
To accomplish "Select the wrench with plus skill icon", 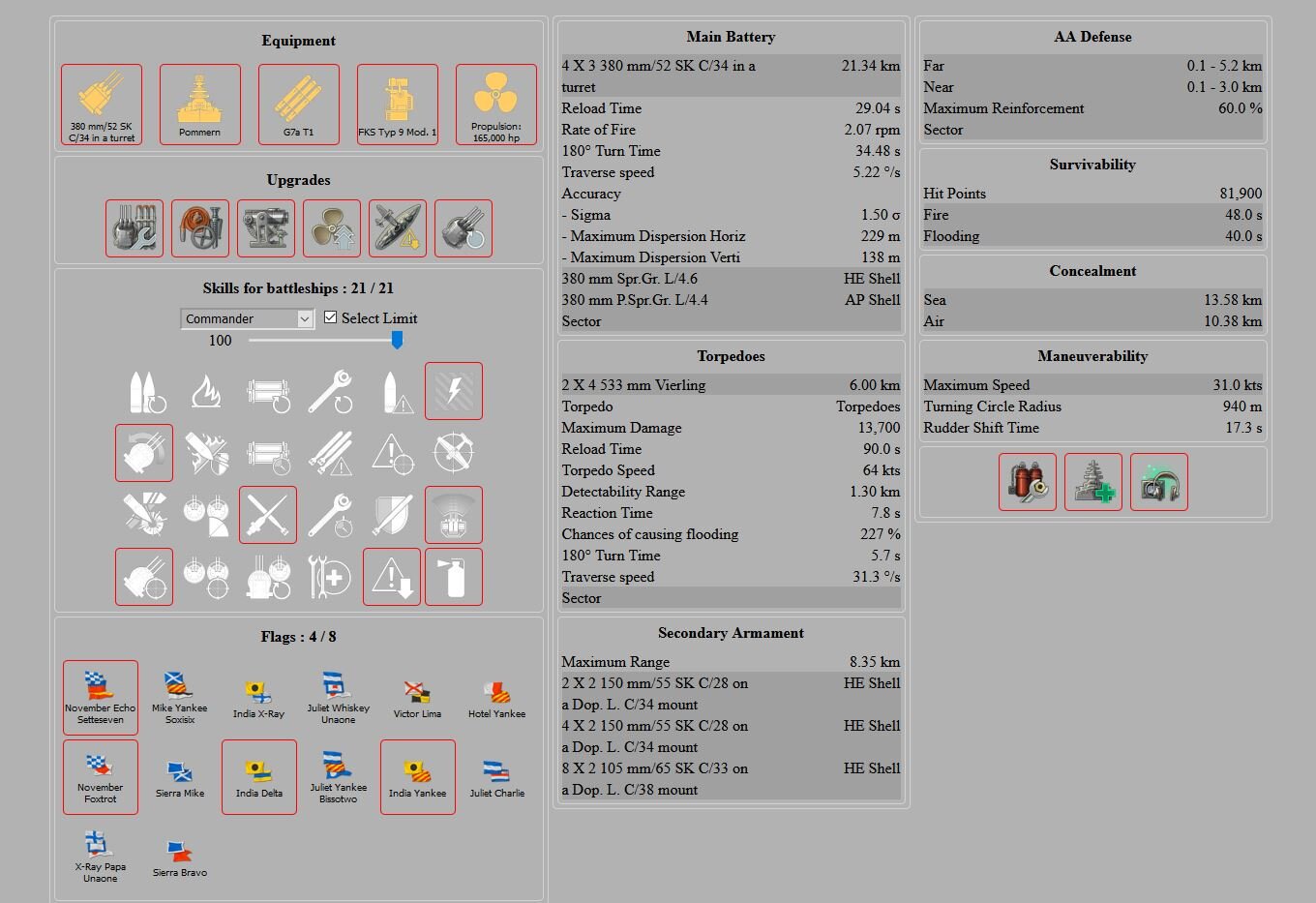I will [x=330, y=577].
